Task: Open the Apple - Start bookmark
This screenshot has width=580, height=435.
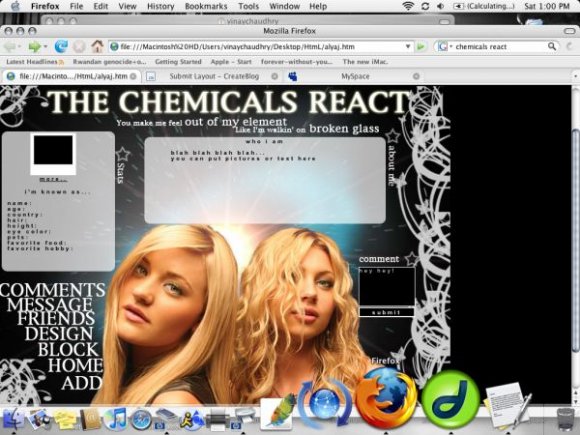Action: coord(231,62)
